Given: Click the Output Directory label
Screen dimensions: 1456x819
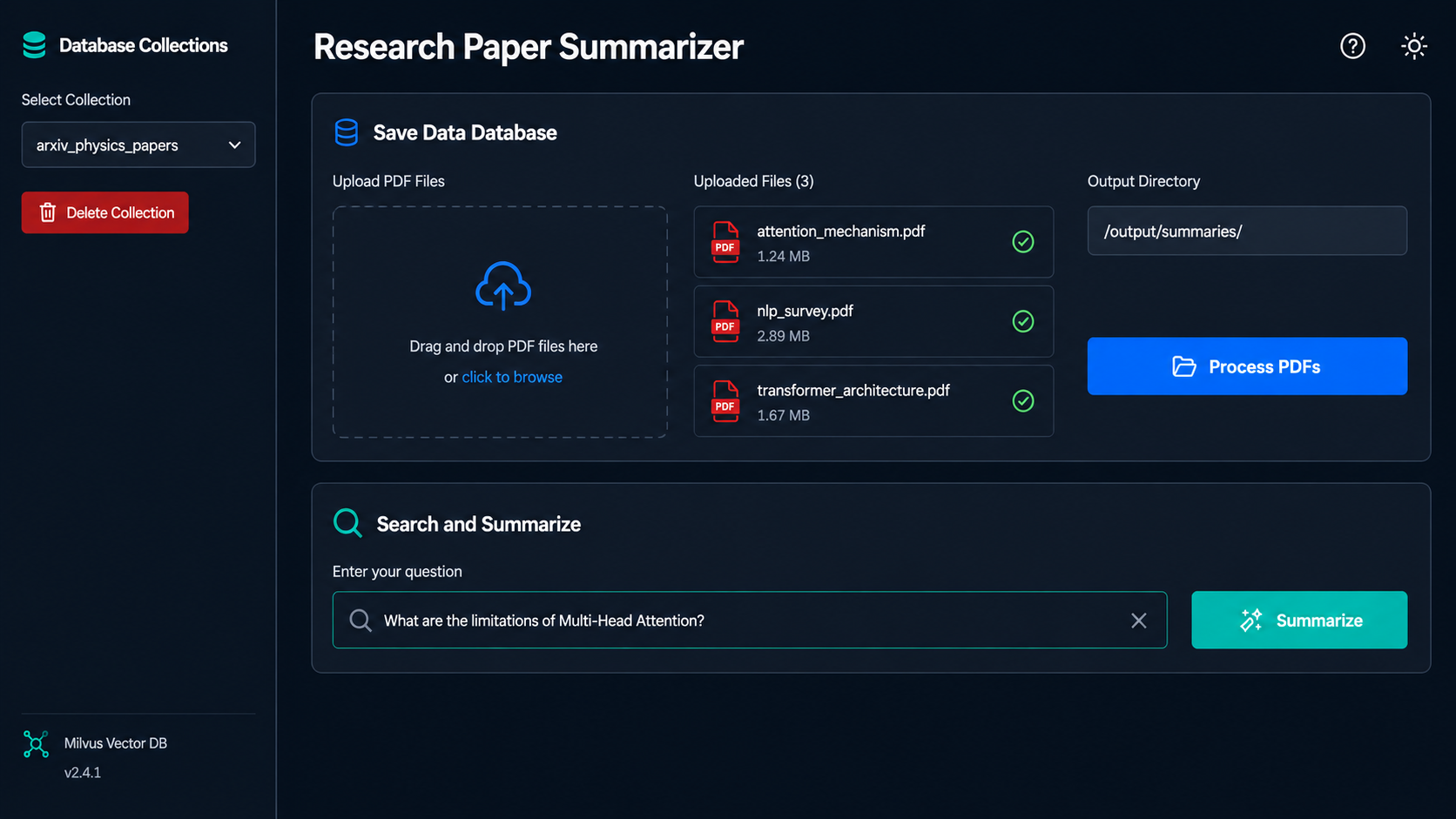Looking at the screenshot, I should 1143,181.
